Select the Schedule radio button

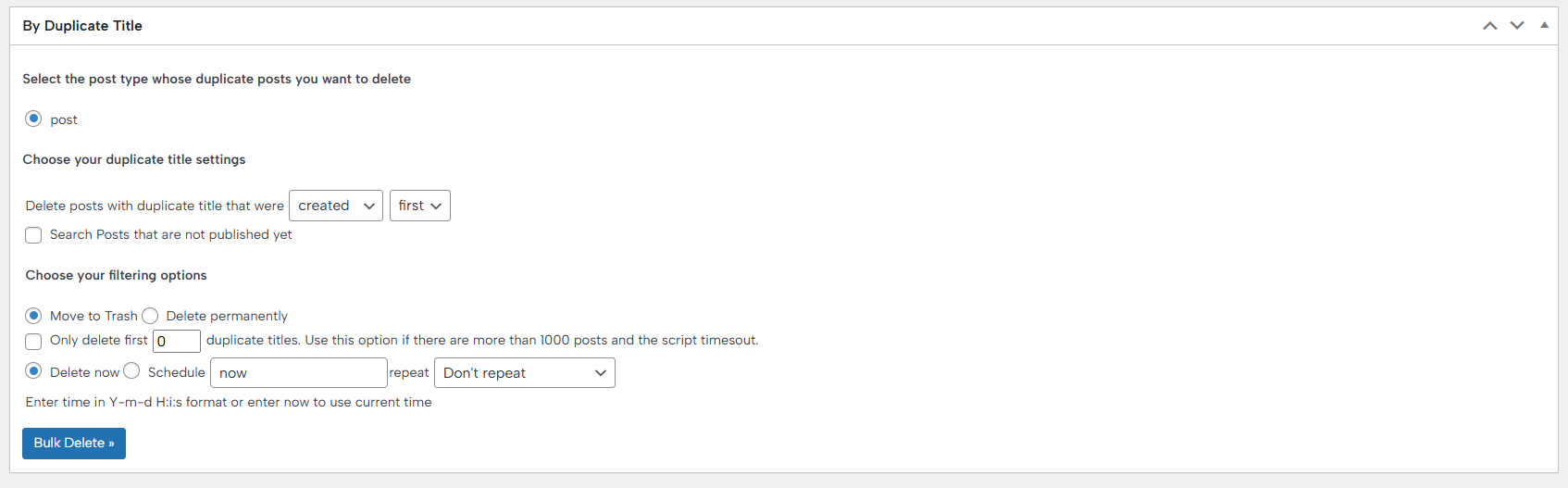[132, 371]
